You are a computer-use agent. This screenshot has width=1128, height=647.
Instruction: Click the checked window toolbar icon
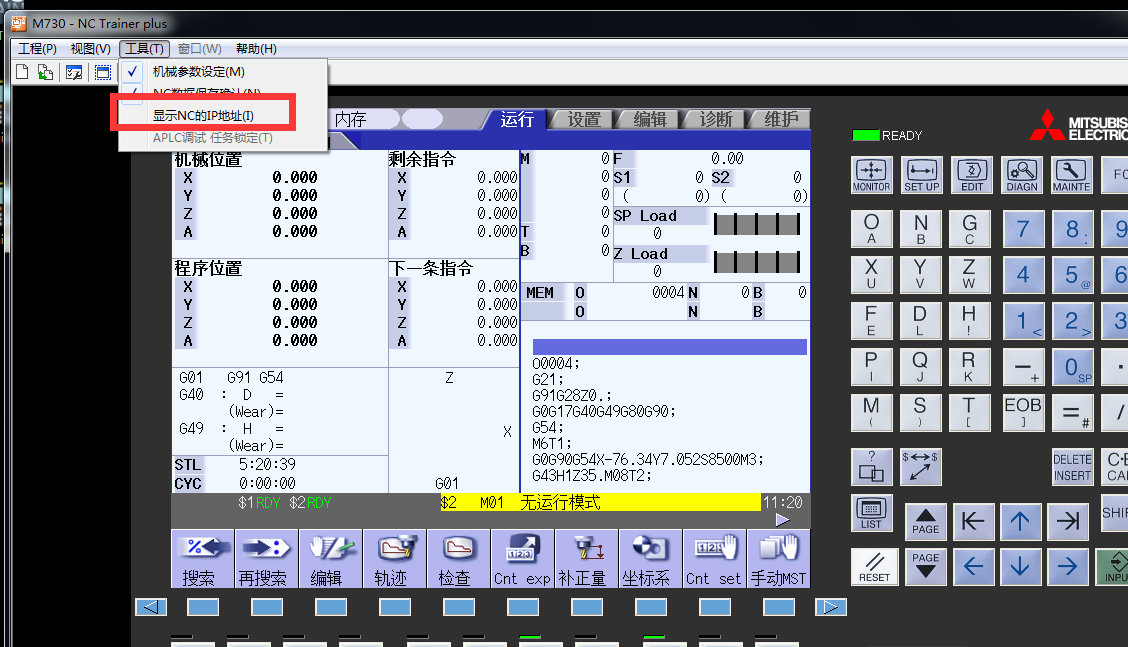click(73, 72)
